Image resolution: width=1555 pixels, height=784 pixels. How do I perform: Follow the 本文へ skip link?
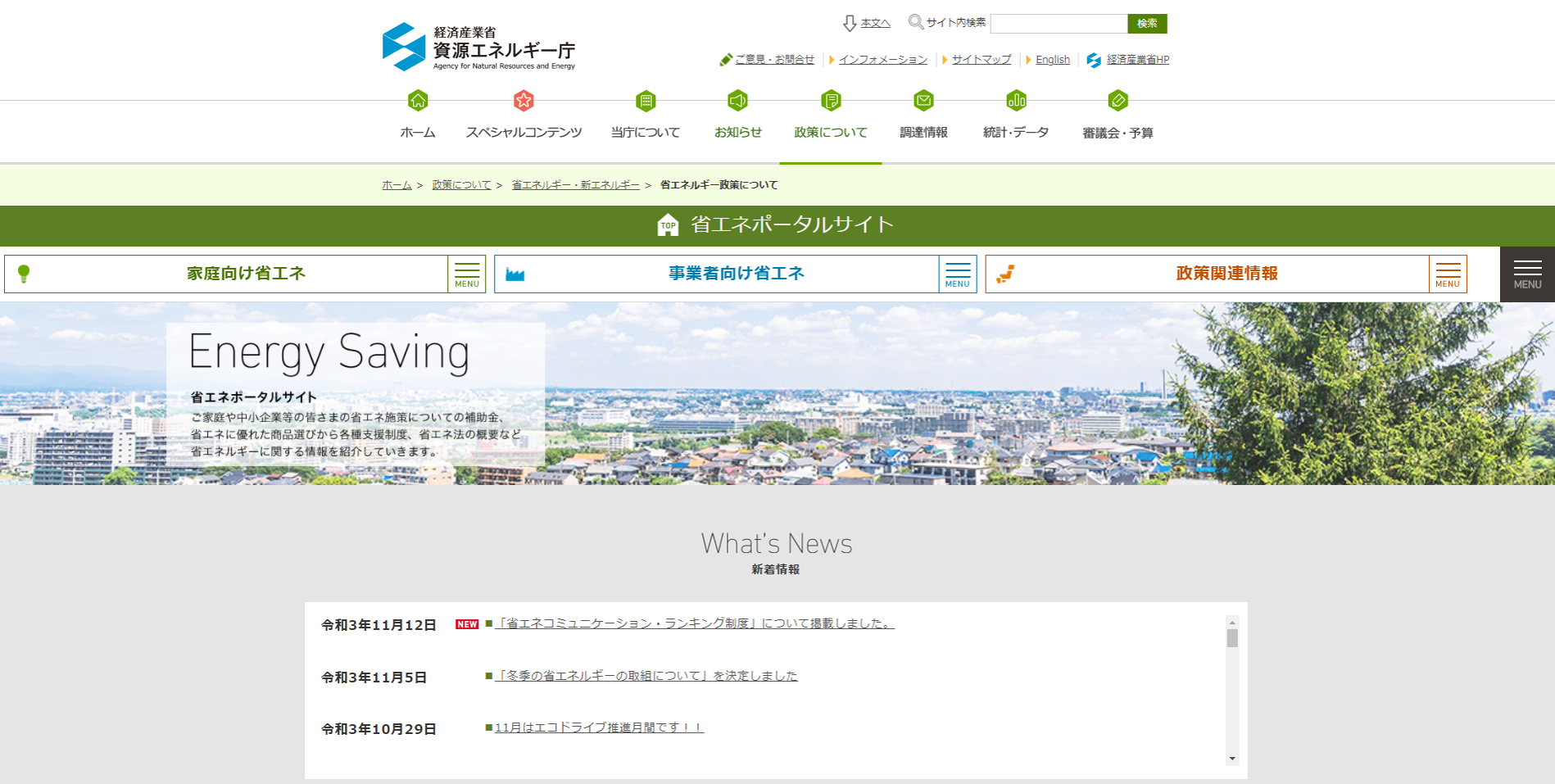click(x=875, y=24)
